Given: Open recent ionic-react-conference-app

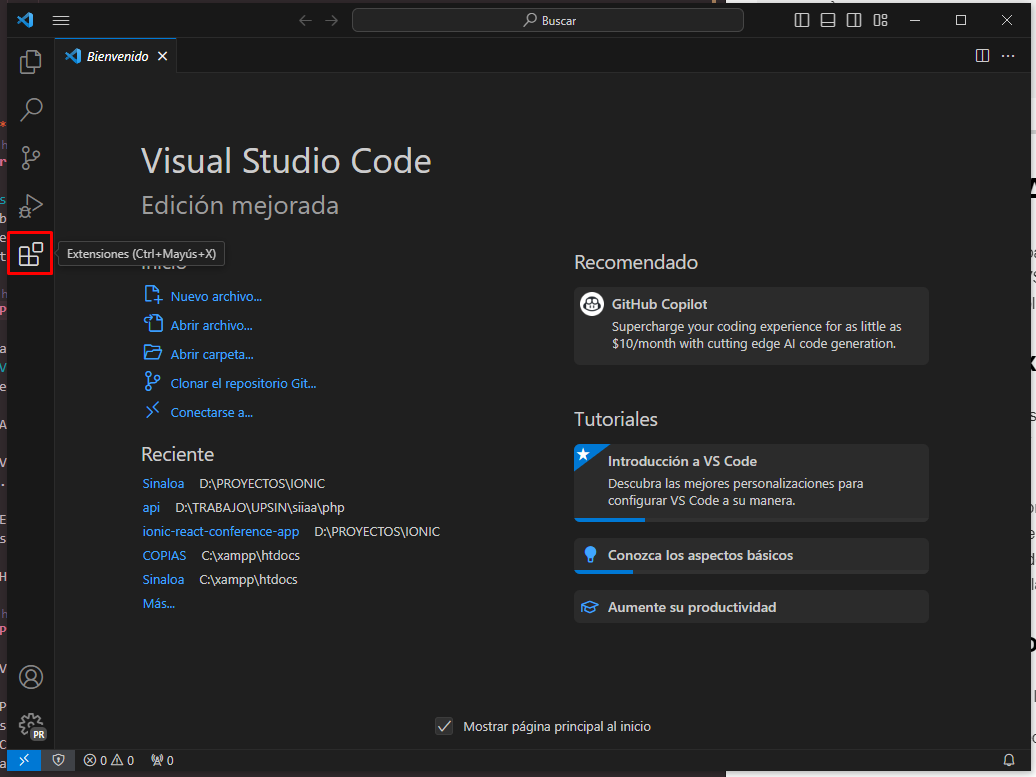Looking at the screenshot, I should coord(221,531).
